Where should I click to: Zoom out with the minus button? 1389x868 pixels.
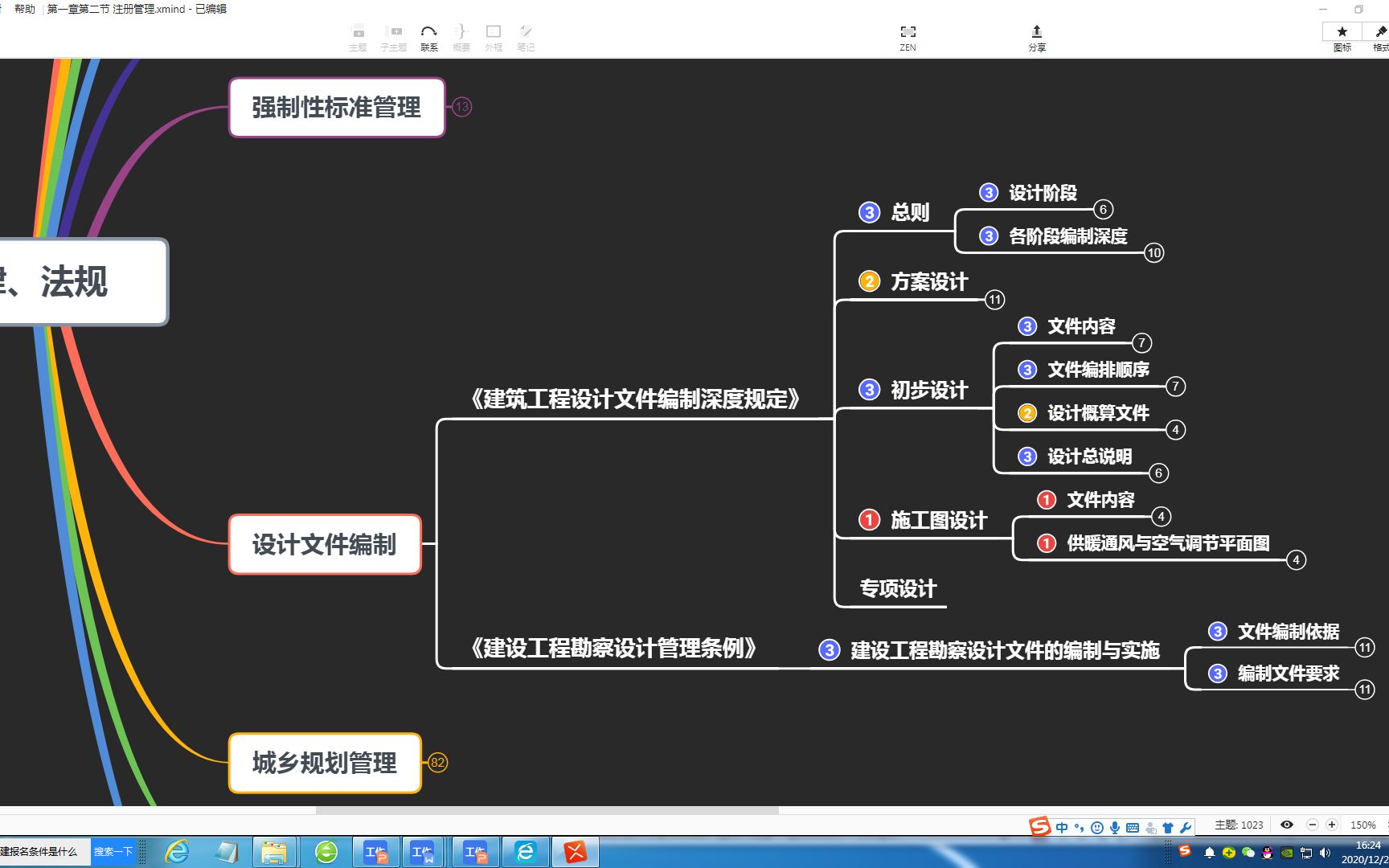tap(1313, 825)
